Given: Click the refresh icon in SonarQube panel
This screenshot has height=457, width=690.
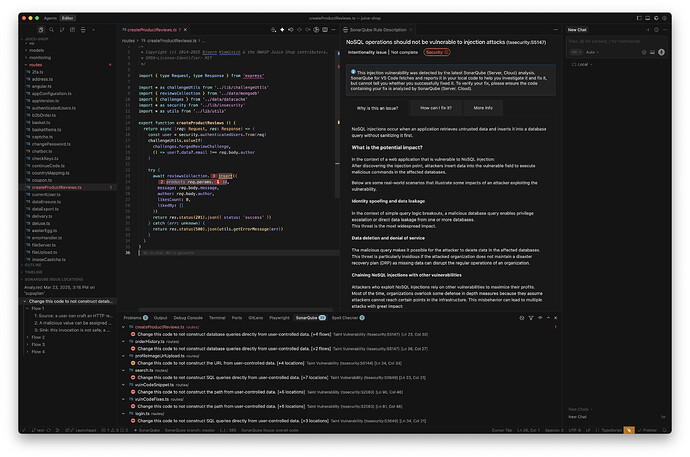Looking at the screenshot, I should tap(521, 318).
